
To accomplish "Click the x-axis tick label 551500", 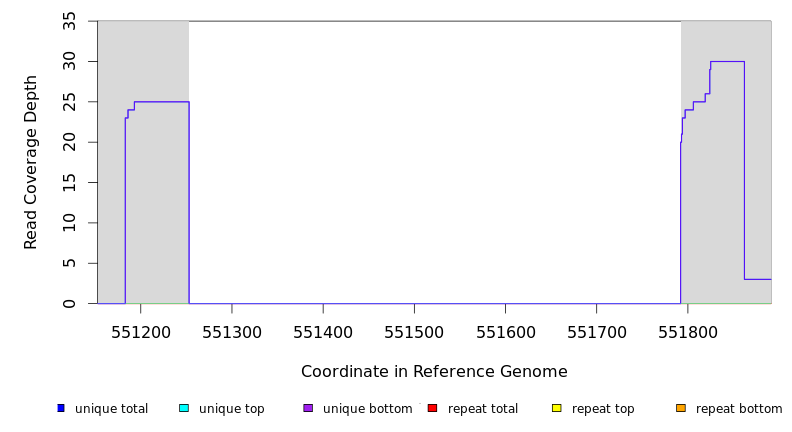I will pyautogui.click(x=414, y=329).
